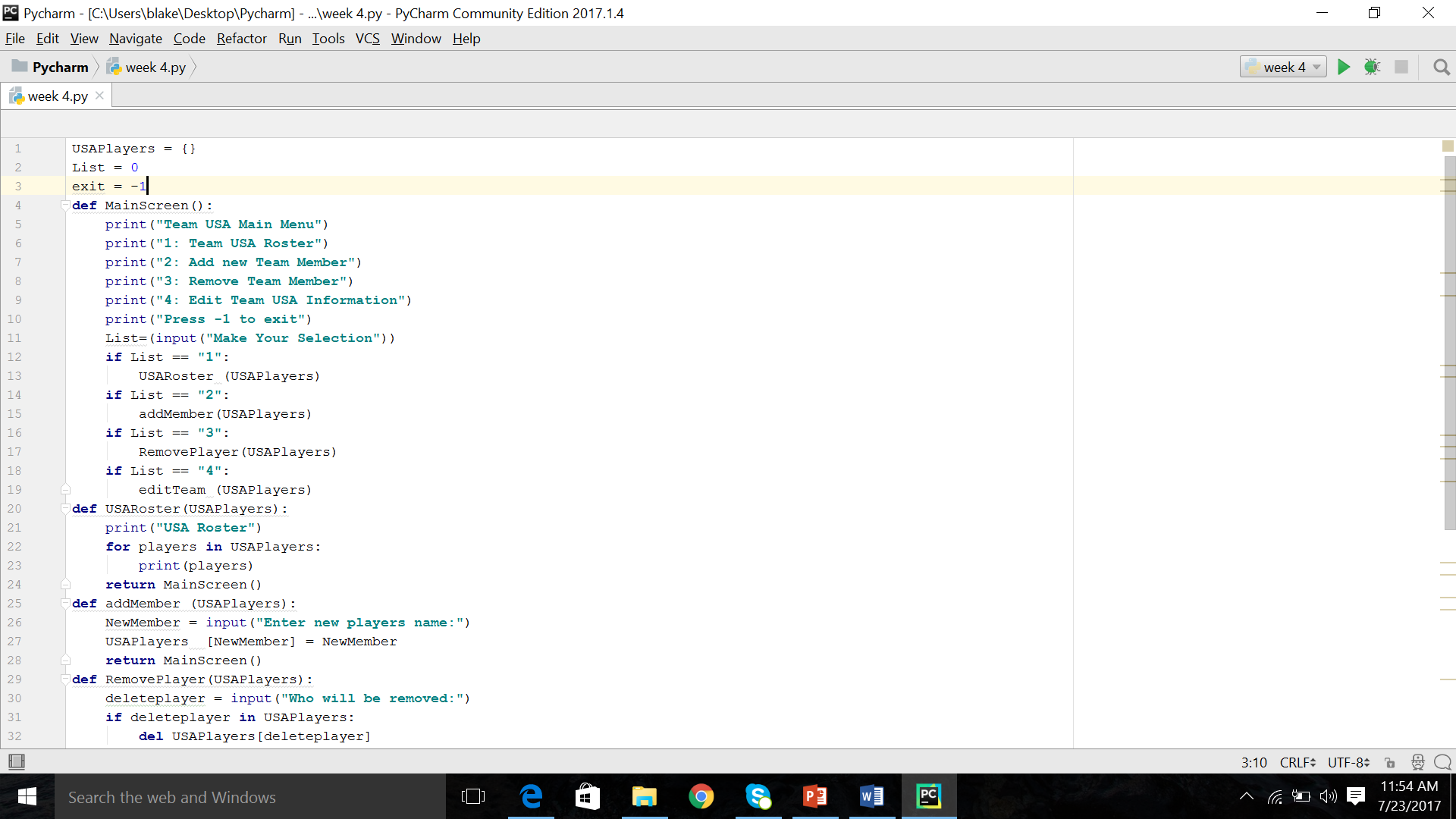Open the event log speech bubble
1456x819 pixels.
pos(1443,762)
